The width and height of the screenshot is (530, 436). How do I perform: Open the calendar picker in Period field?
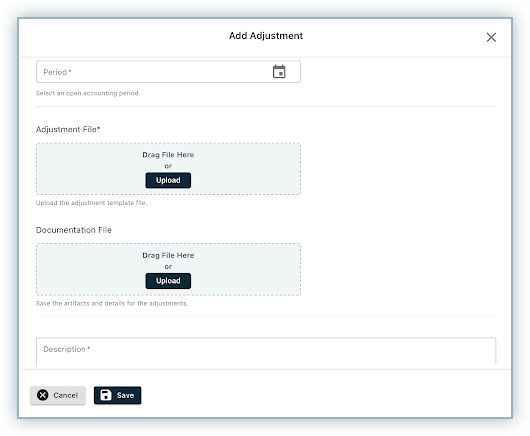coord(279,72)
